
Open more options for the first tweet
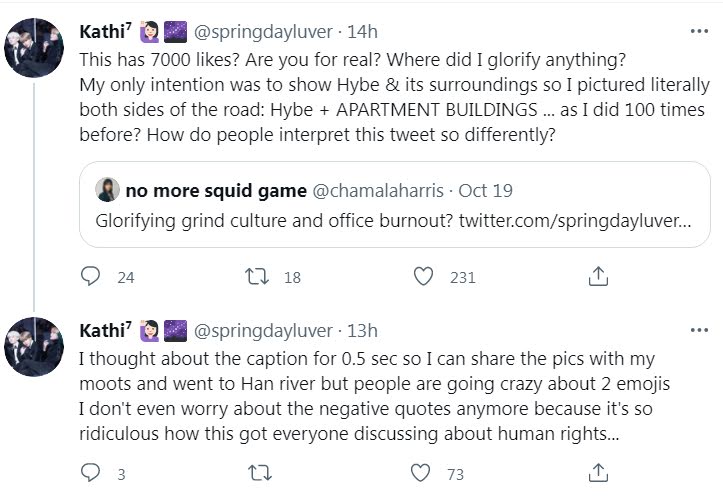pos(698,31)
